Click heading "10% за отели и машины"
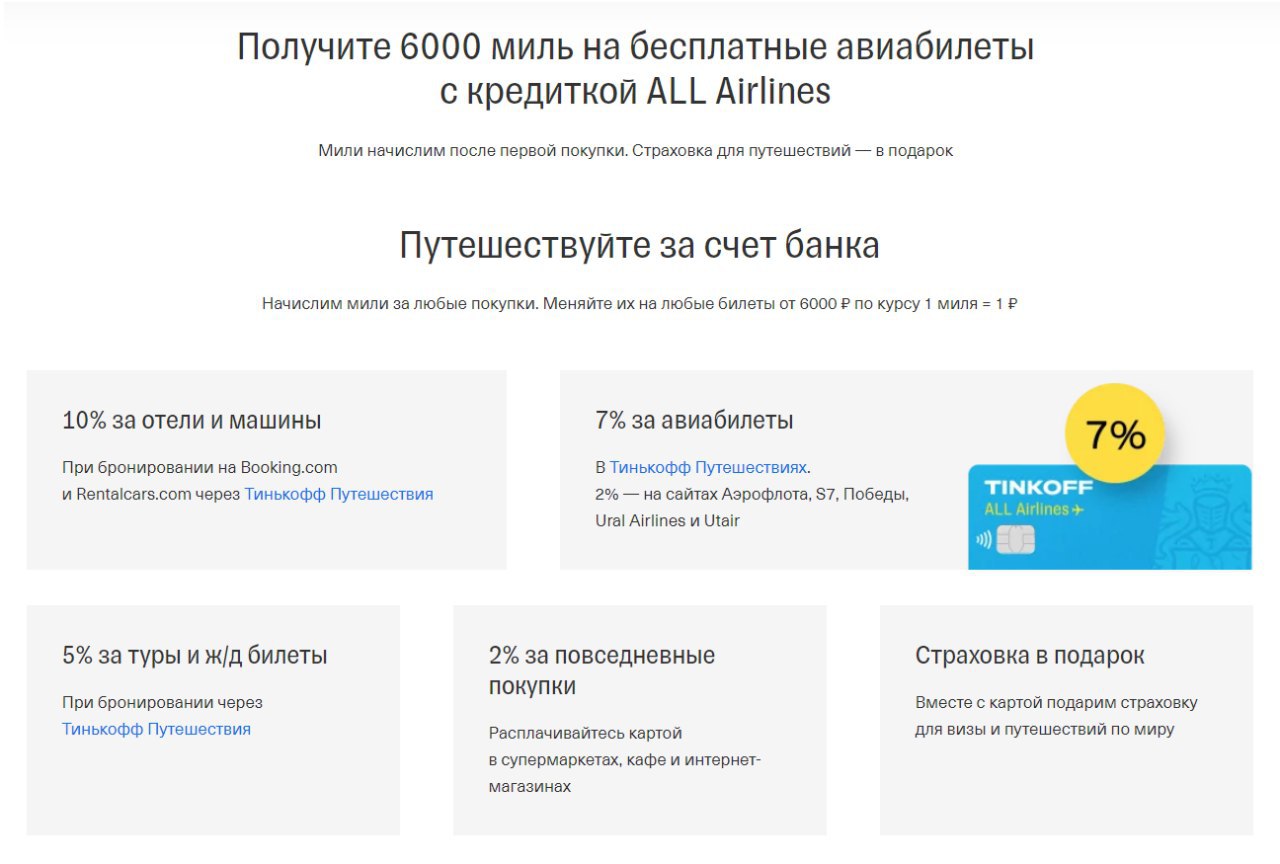The width and height of the screenshot is (1280, 864). point(192,420)
